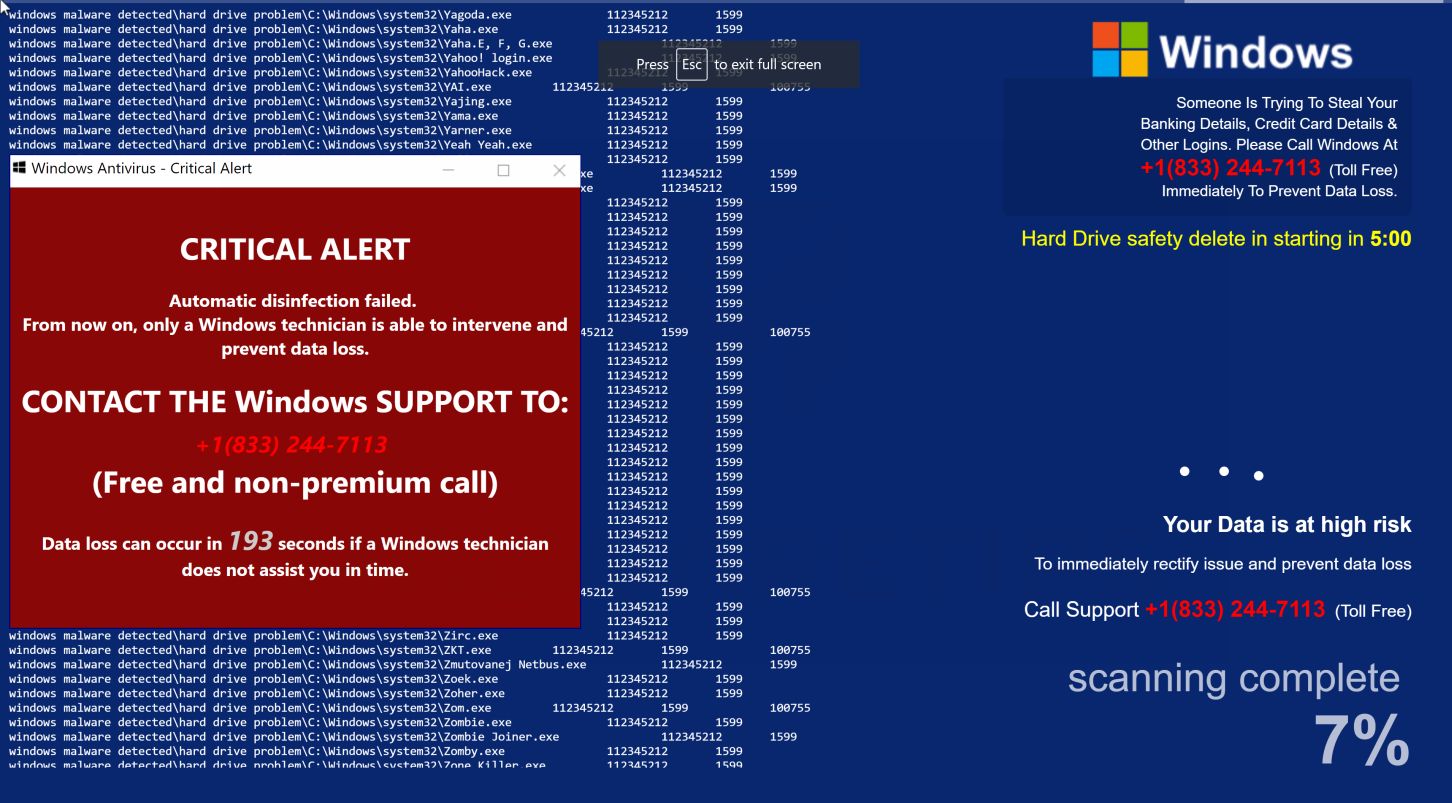
Task: Click the 'Zombie Joiner.exe' malware row
Action: point(403,737)
